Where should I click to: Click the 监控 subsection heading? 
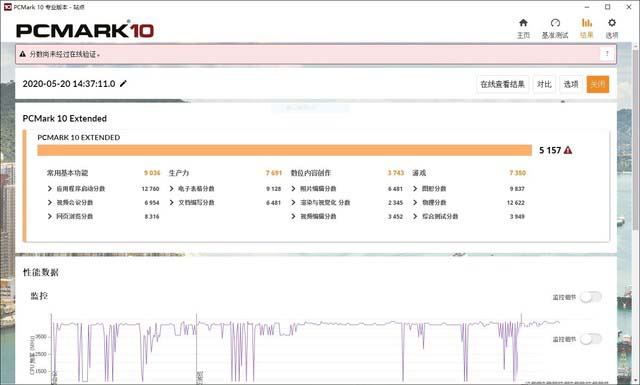(39, 296)
